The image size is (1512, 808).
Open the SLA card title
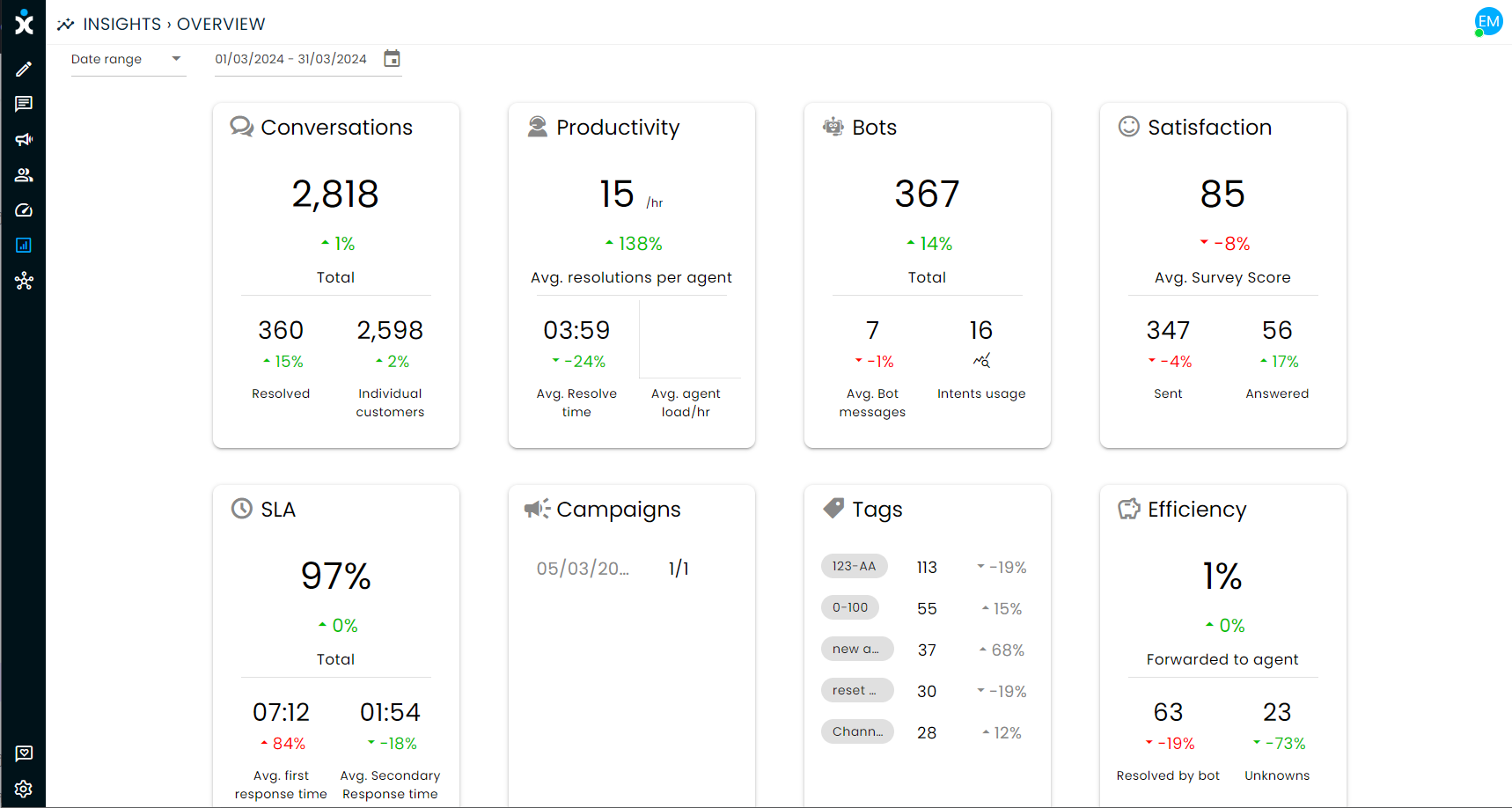click(278, 509)
